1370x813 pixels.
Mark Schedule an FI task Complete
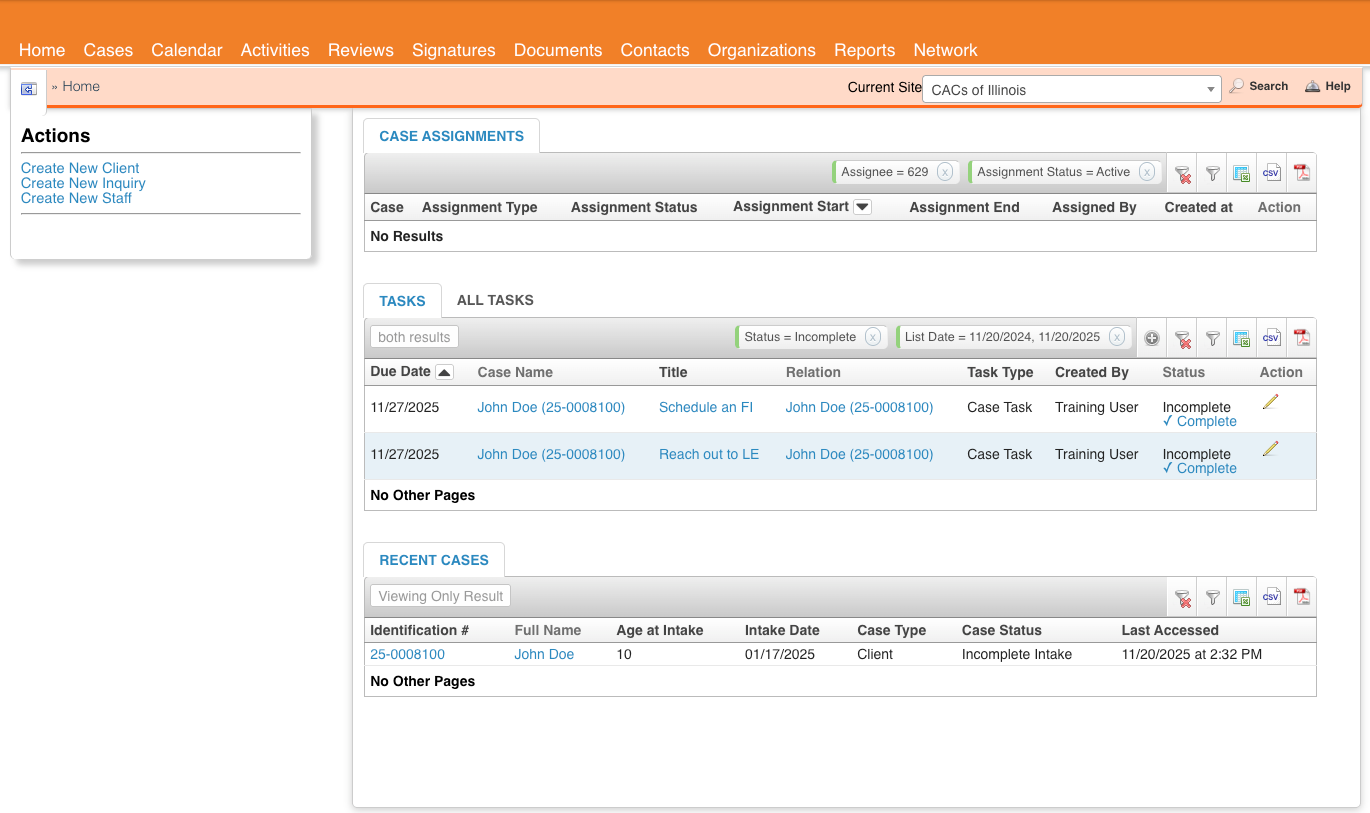(x=1200, y=421)
